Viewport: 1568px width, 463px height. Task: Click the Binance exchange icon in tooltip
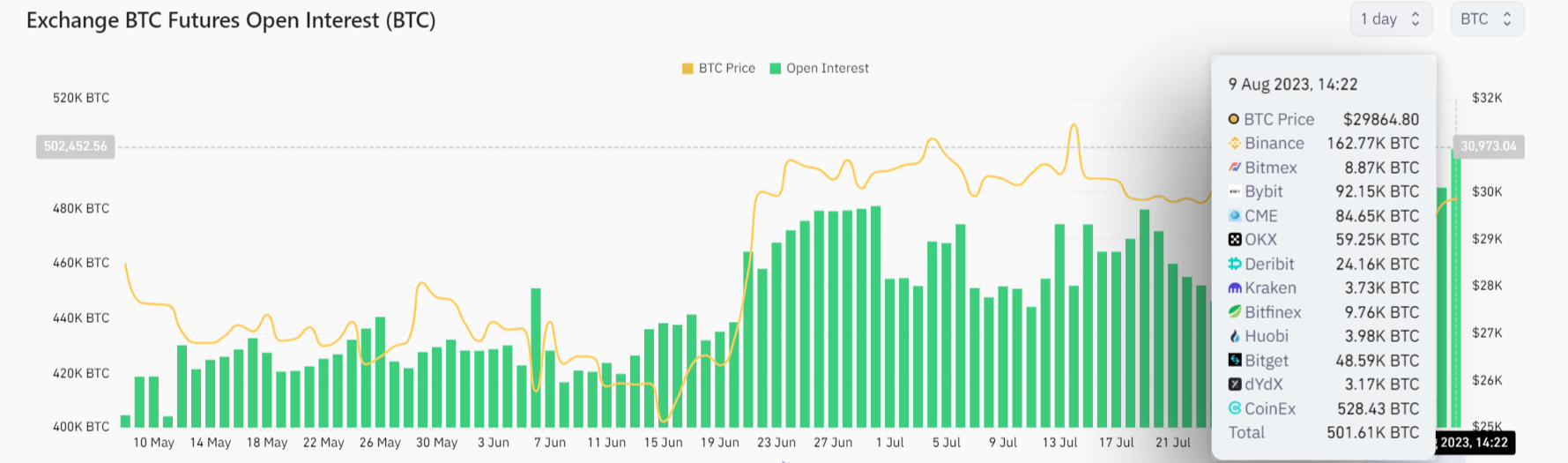[x=1235, y=143]
